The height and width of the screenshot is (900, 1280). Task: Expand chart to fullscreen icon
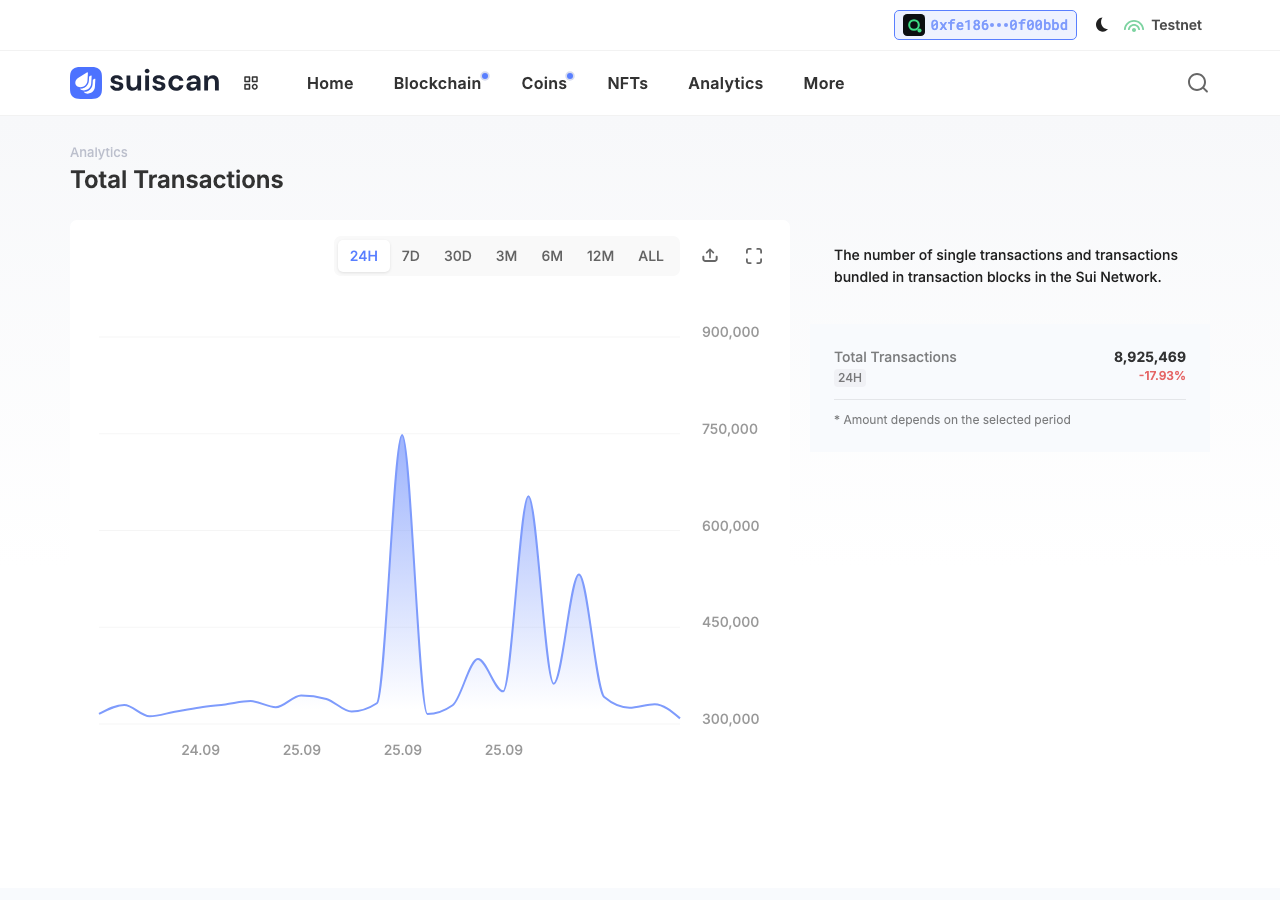click(x=754, y=256)
